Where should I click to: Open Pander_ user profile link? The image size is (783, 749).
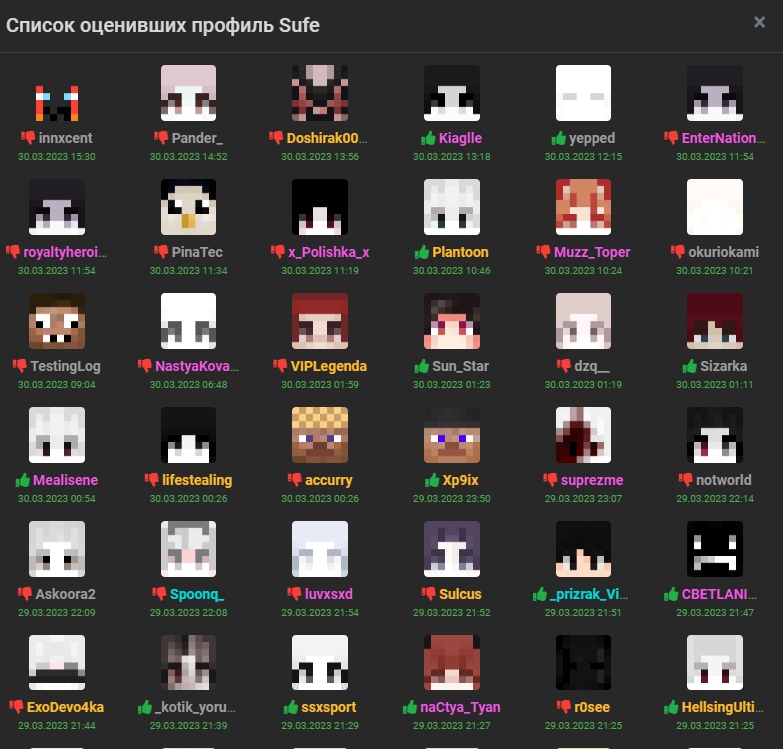pyautogui.click(x=197, y=138)
